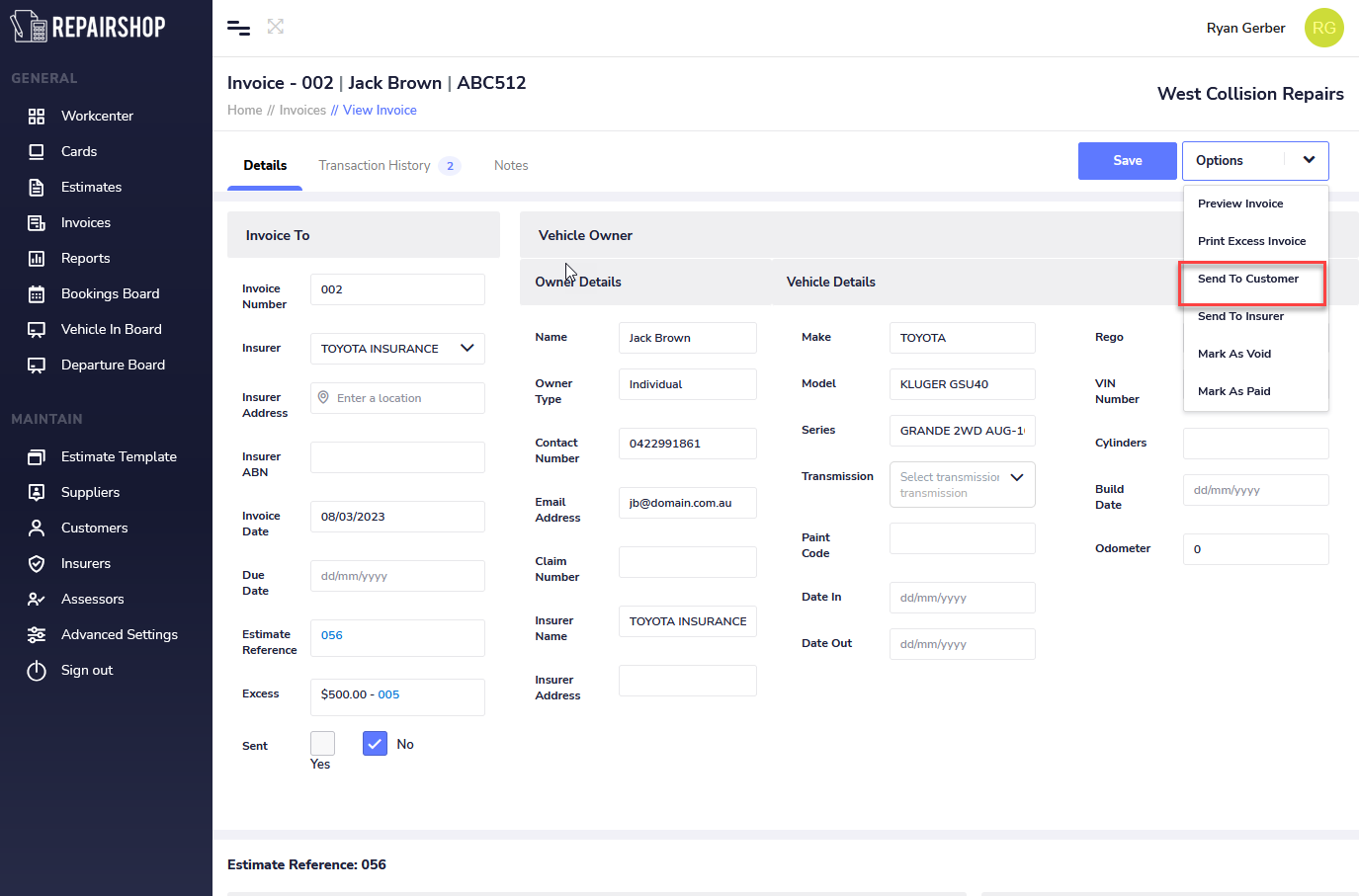Toggle the hamburger sidebar menu icon

click(238, 28)
